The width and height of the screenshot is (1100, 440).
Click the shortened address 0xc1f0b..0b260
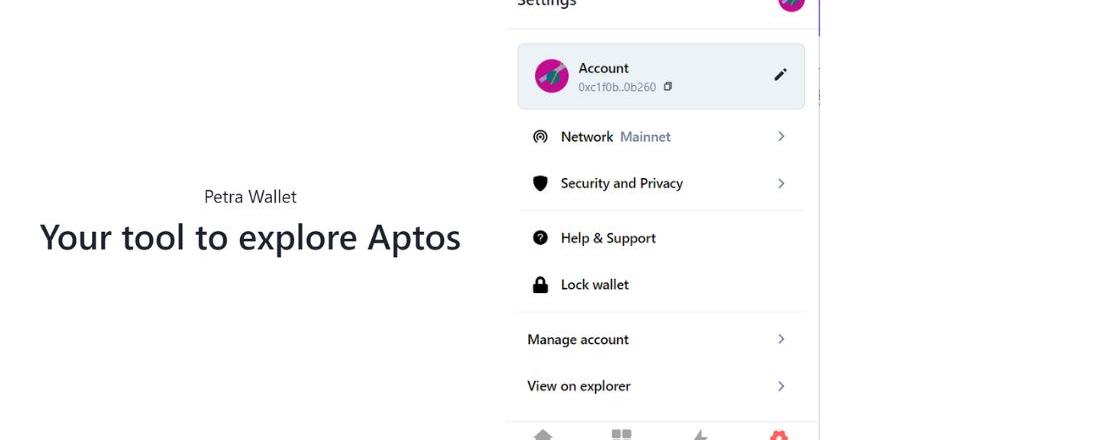(617, 88)
